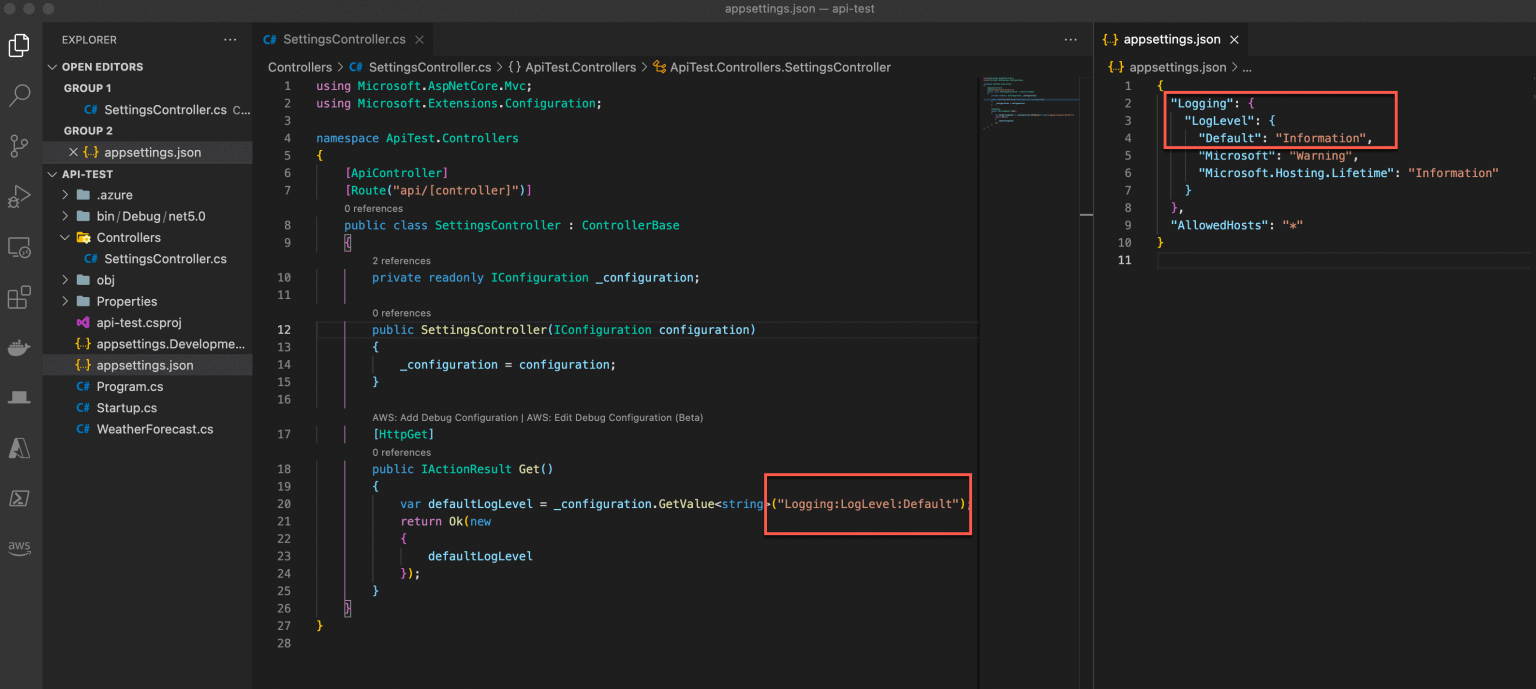Open the Extensions marketplace view
The image size is (1536, 689).
click(19, 297)
